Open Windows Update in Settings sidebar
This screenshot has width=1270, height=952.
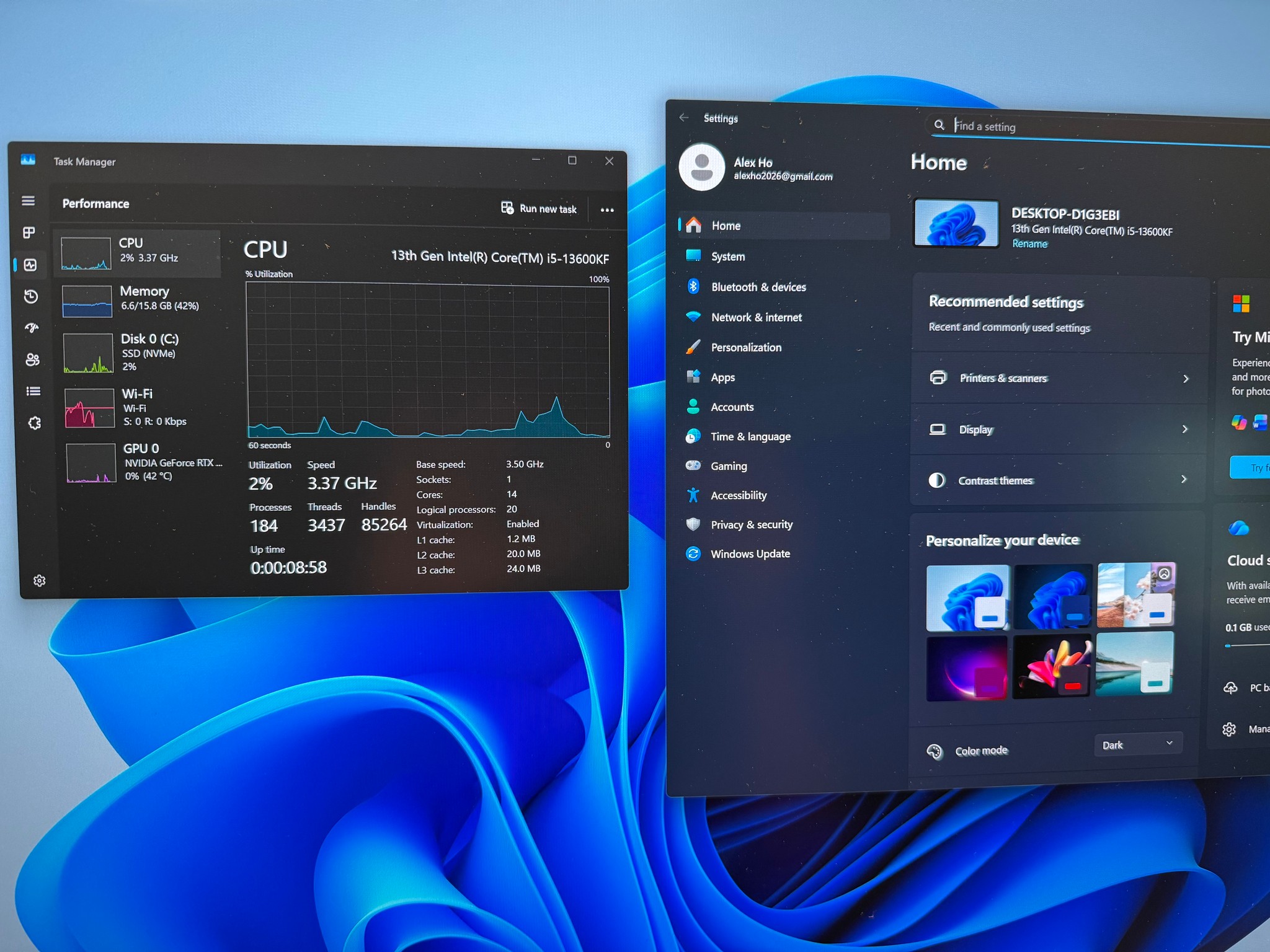coord(784,553)
